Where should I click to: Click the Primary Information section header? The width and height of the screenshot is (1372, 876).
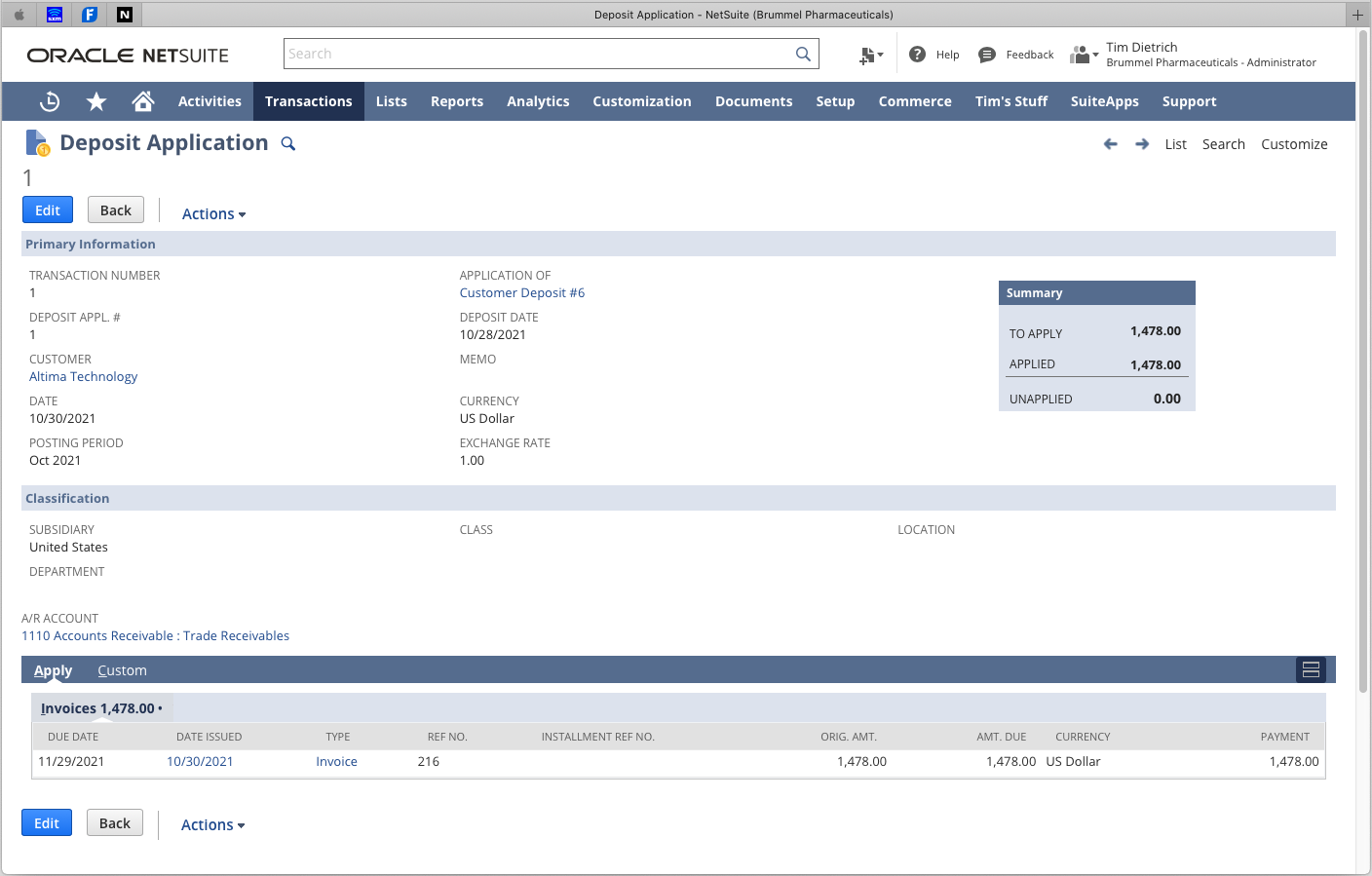click(678, 244)
